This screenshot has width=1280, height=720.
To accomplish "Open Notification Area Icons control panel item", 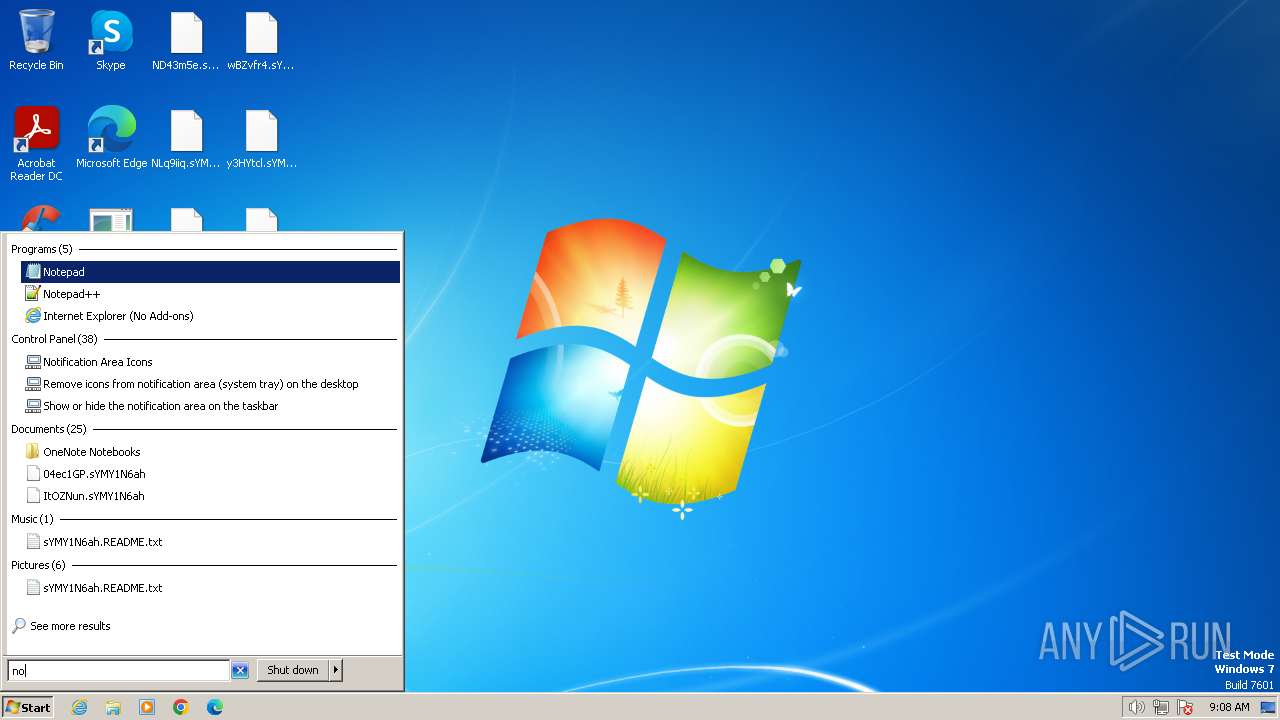I will pos(210,362).
